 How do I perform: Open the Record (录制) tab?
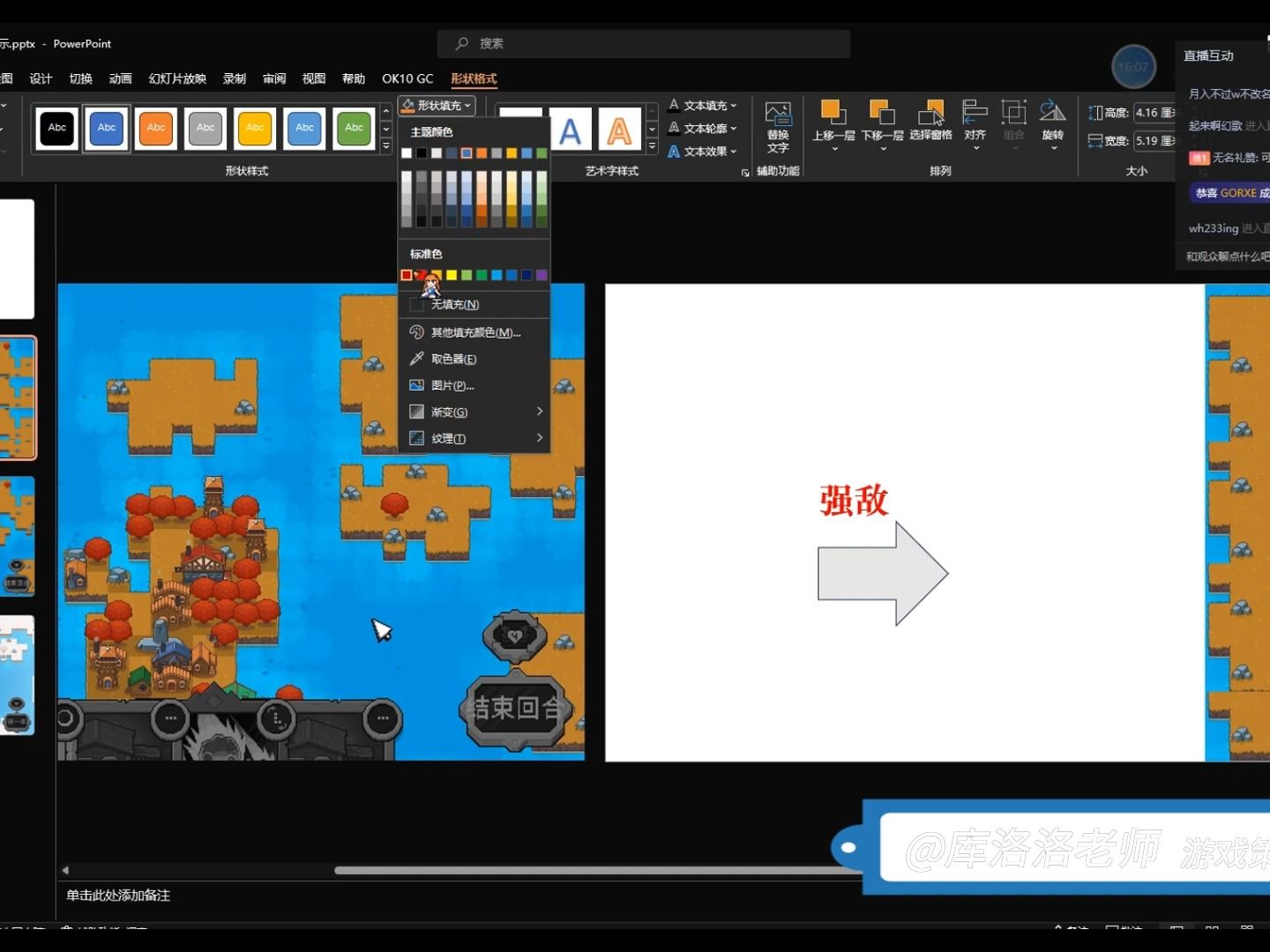(235, 78)
